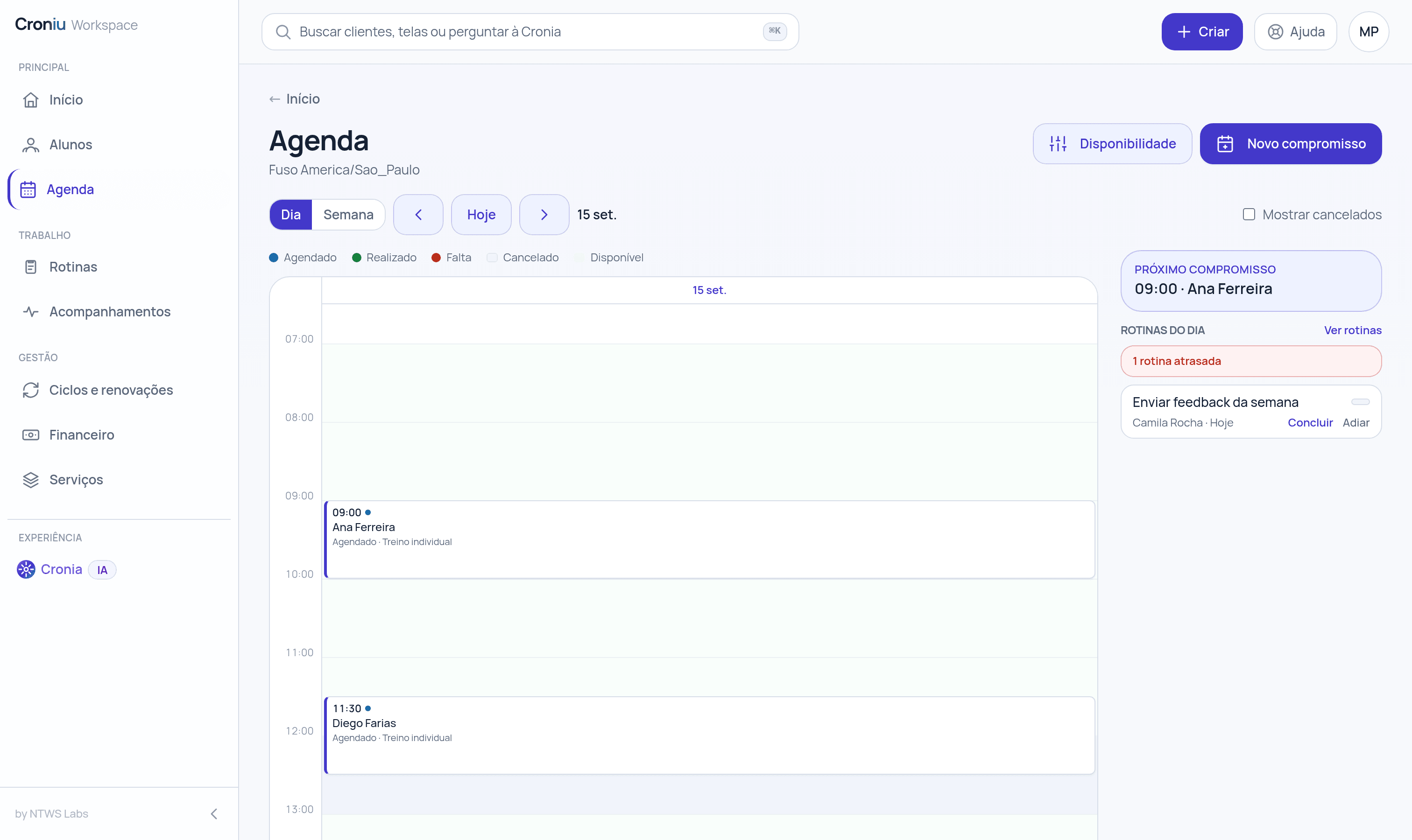The image size is (1412, 840).
Task: Go to the next day
Action: pyautogui.click(x=544, y=215)
